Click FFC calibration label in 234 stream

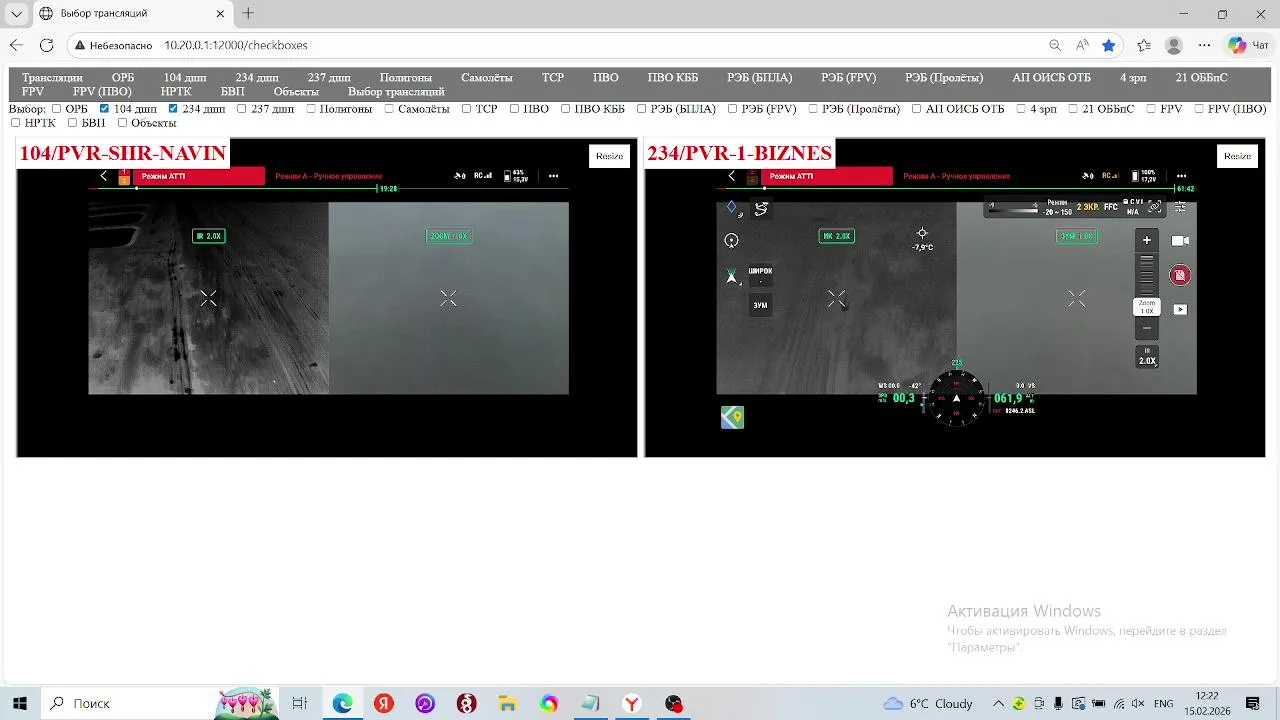pos(1110,207)
